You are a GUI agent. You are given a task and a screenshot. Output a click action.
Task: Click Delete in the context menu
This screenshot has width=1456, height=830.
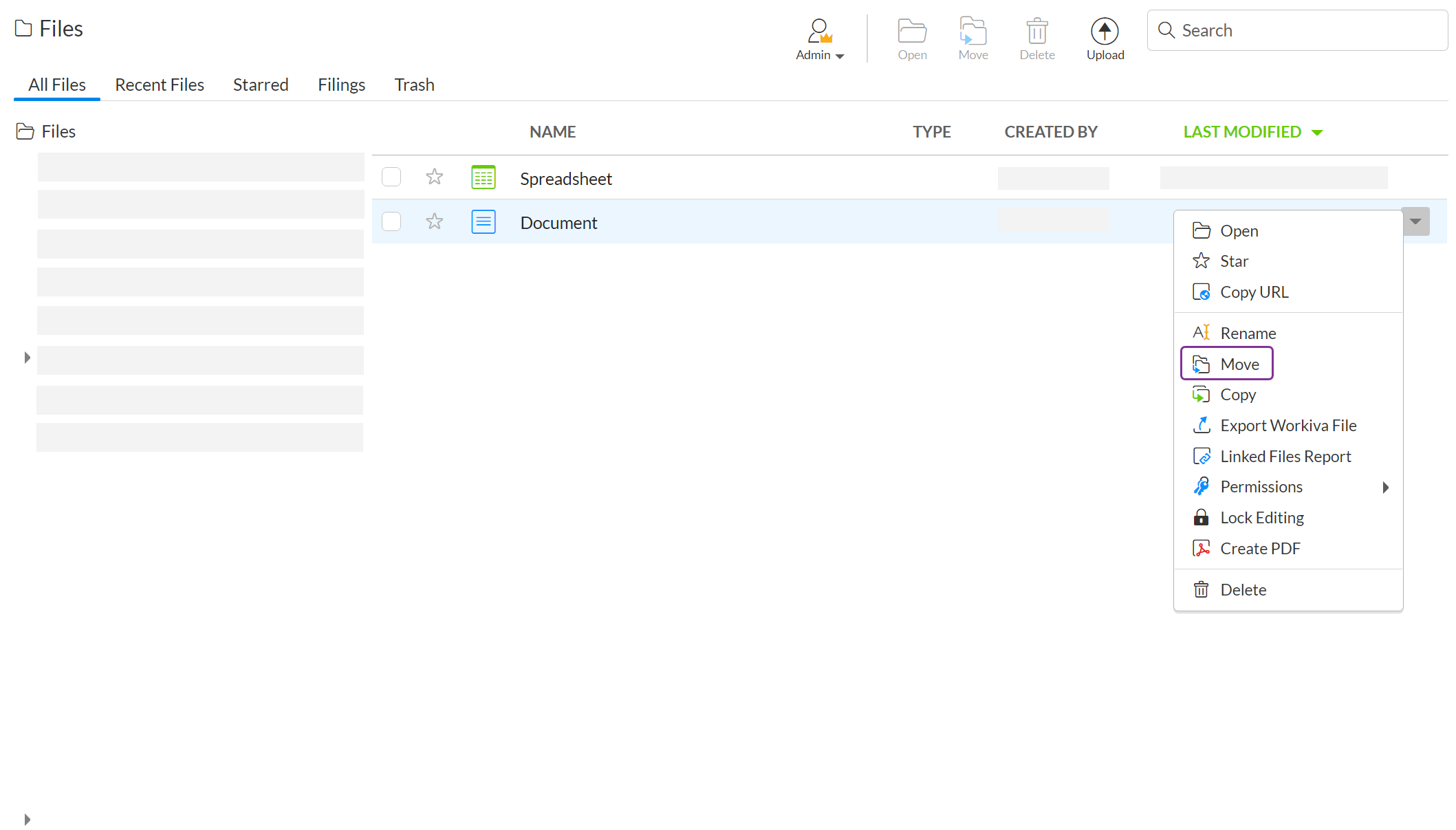pos(1243,590)
